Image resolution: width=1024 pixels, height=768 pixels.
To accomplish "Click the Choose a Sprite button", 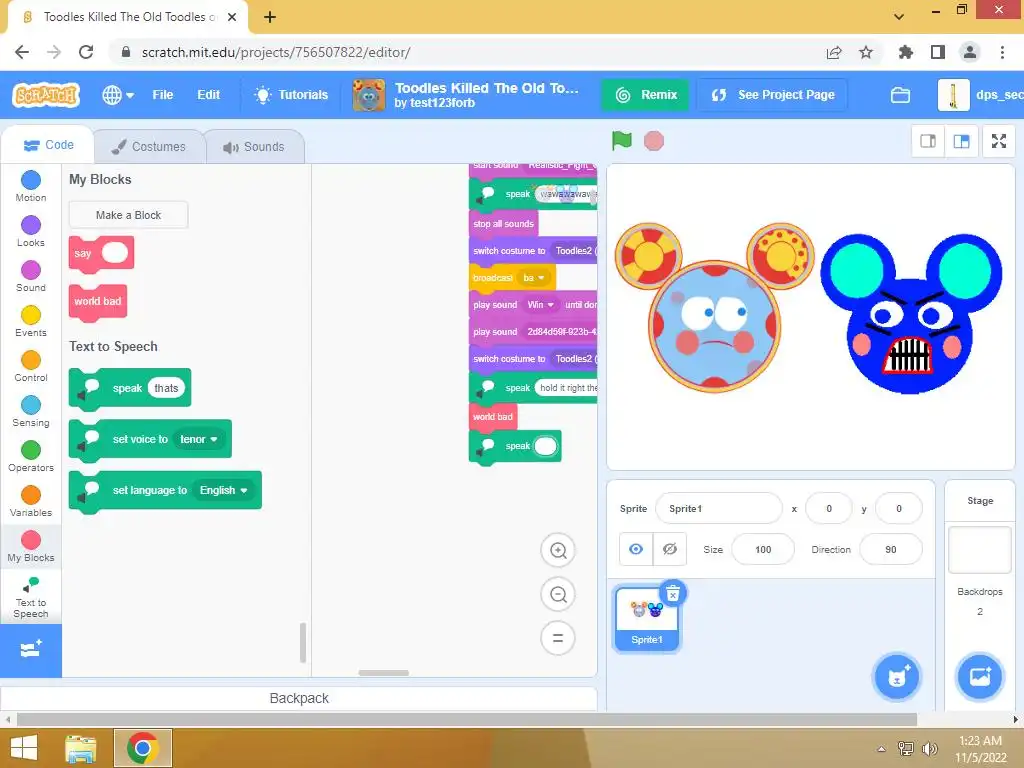I will (x=897, y=677).
